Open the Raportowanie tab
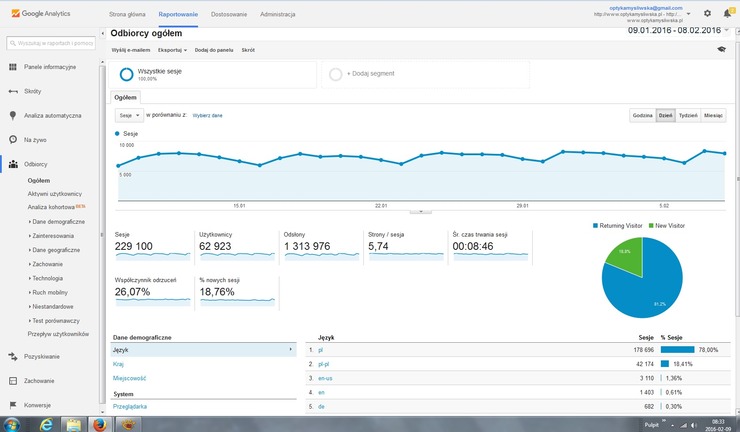This screenshot has height=432, width=740. tap(178, 14)
